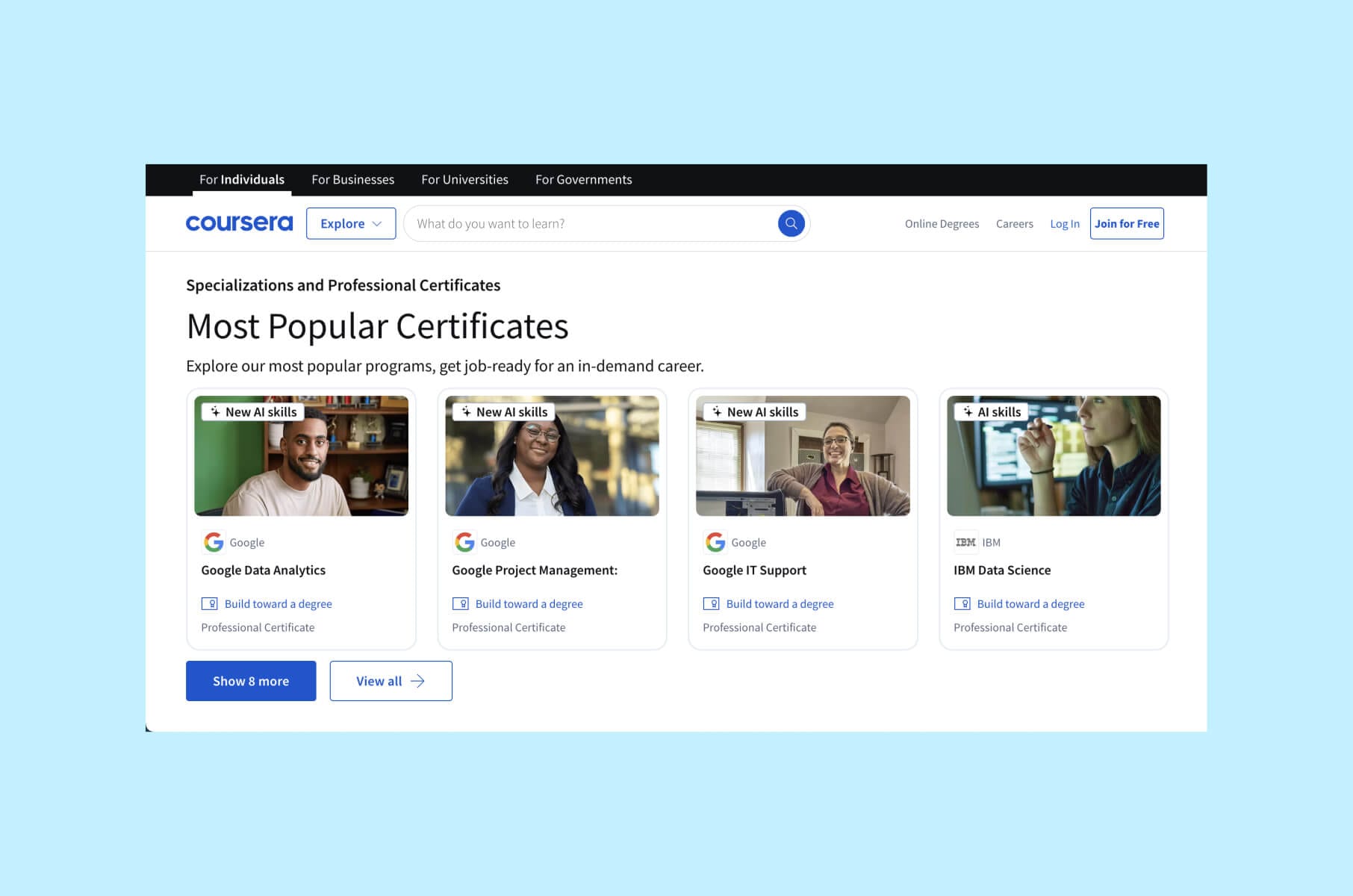Click Build toward a degree under IBM Data Science
Image resolution: width=1353 pixels, height=896 pixels.
(x=1031, y=604)
